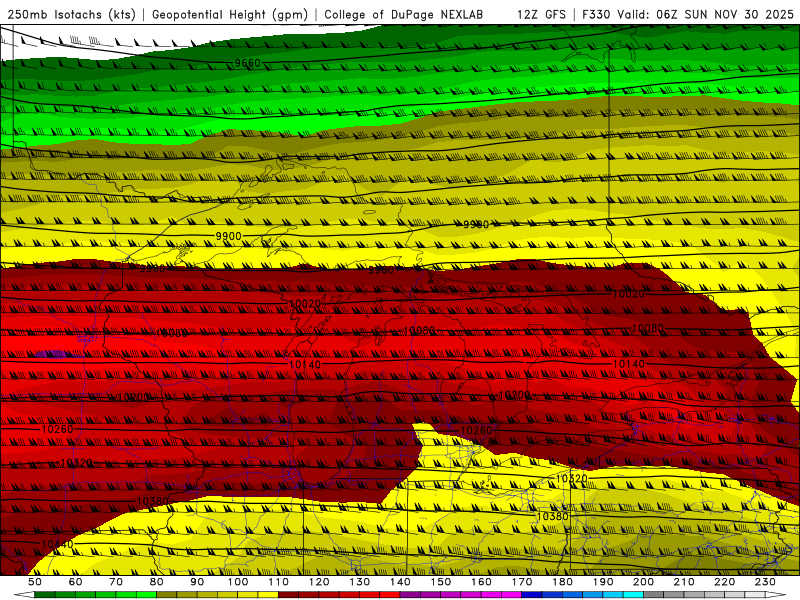Click the 160 knot scale label
This screenshot has width=800, height=600.
[481, 582]
